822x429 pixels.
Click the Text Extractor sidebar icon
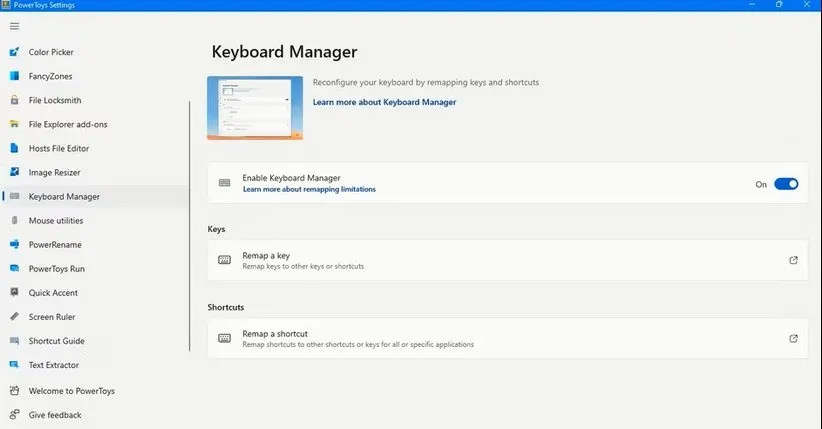coord(14,365)
